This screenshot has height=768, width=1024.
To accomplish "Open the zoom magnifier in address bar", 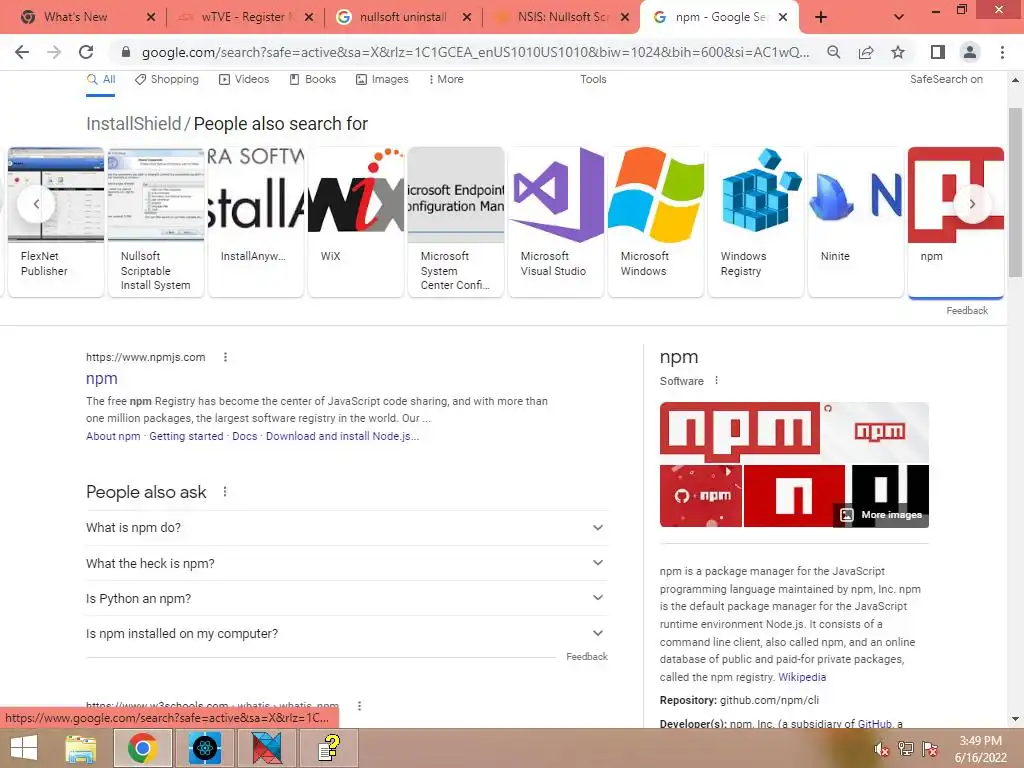I will click(833, 52).
